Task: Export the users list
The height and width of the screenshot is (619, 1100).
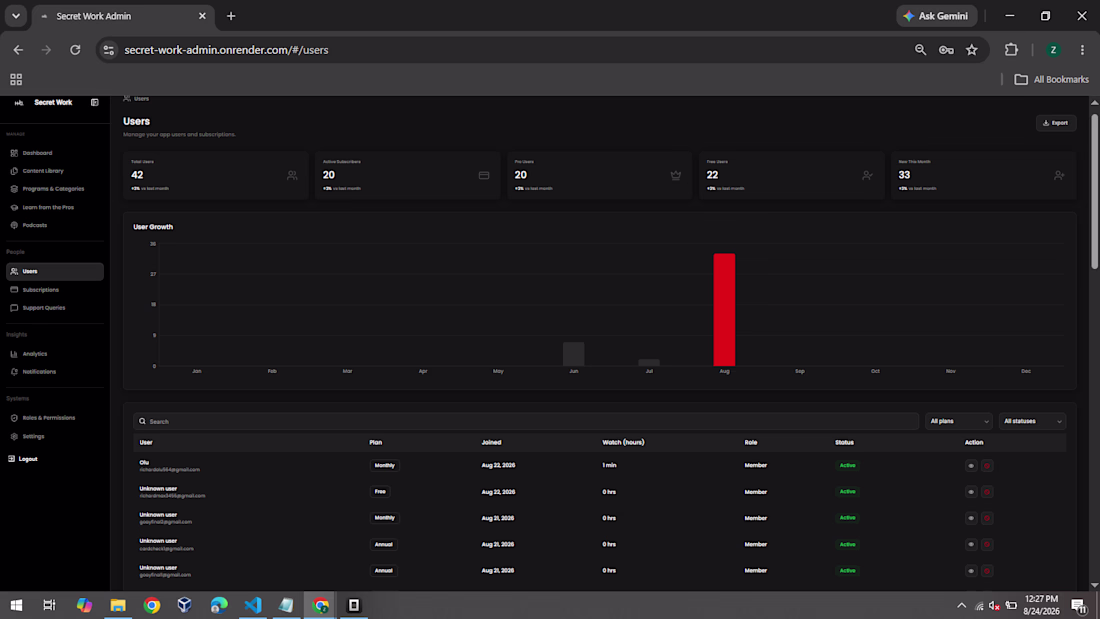Action: (x=1056, y=123)
